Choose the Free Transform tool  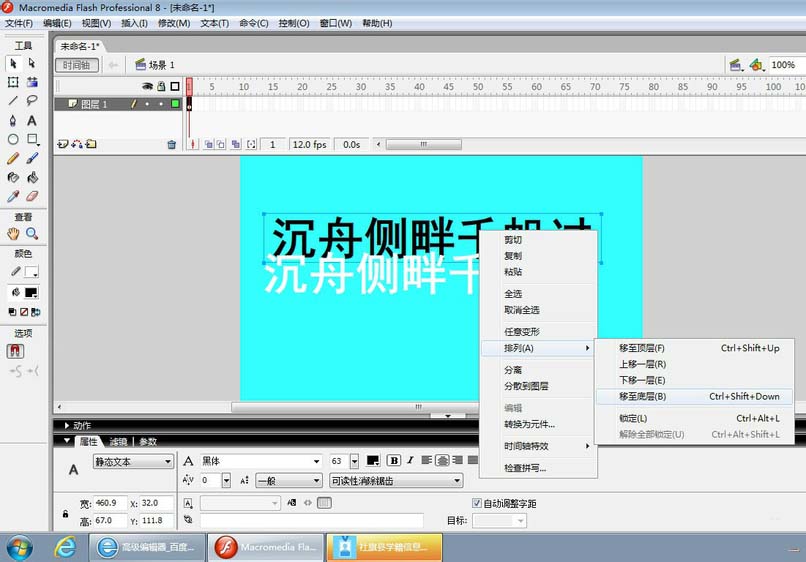[13, 82]
